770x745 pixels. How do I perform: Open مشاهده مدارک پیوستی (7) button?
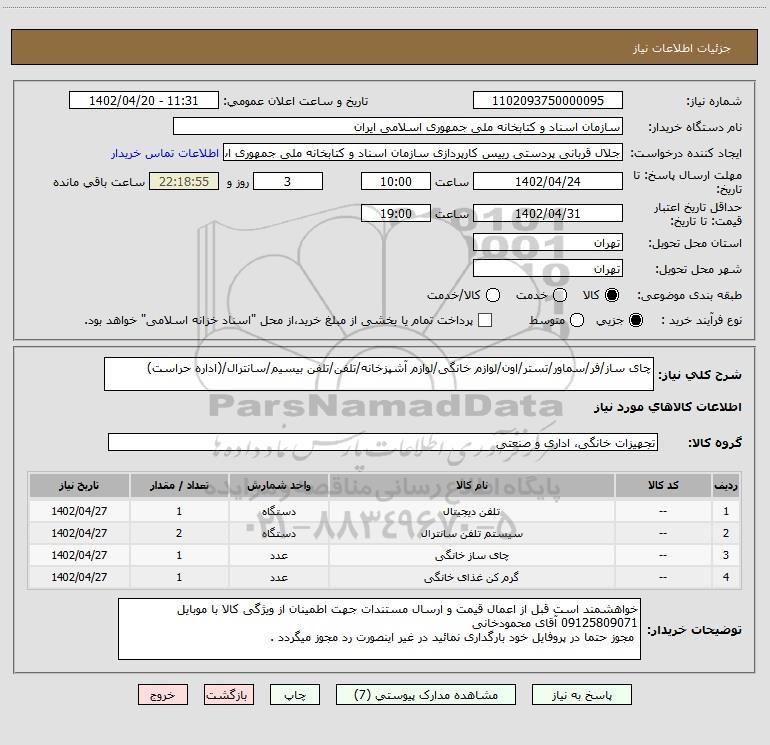(426, 695)
